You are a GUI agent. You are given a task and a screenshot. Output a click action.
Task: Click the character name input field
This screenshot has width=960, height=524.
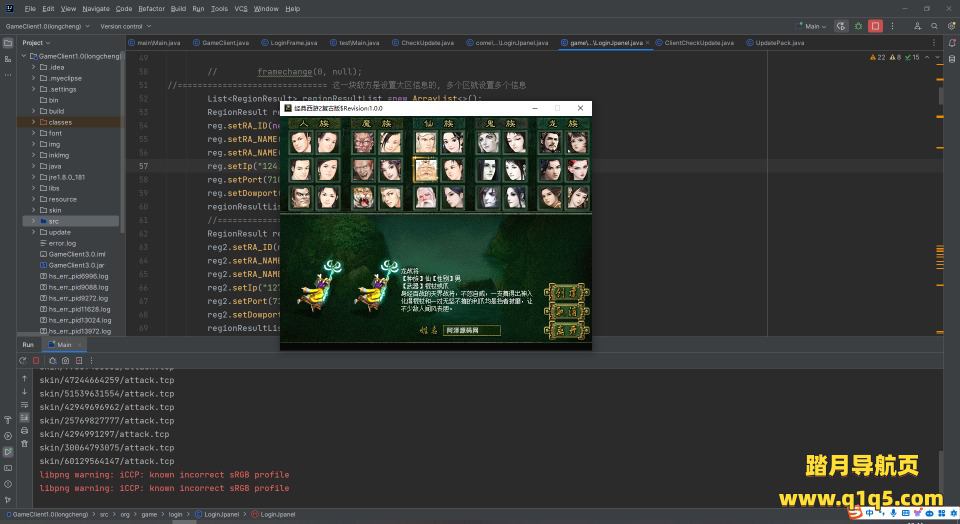click(x=471, y=329)
